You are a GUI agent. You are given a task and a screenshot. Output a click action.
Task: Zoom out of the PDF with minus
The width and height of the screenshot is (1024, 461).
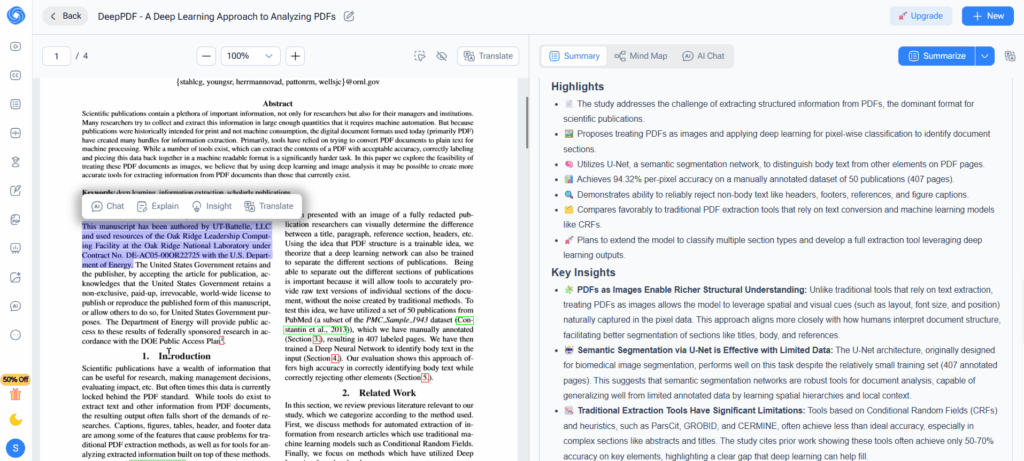[206, 56]
